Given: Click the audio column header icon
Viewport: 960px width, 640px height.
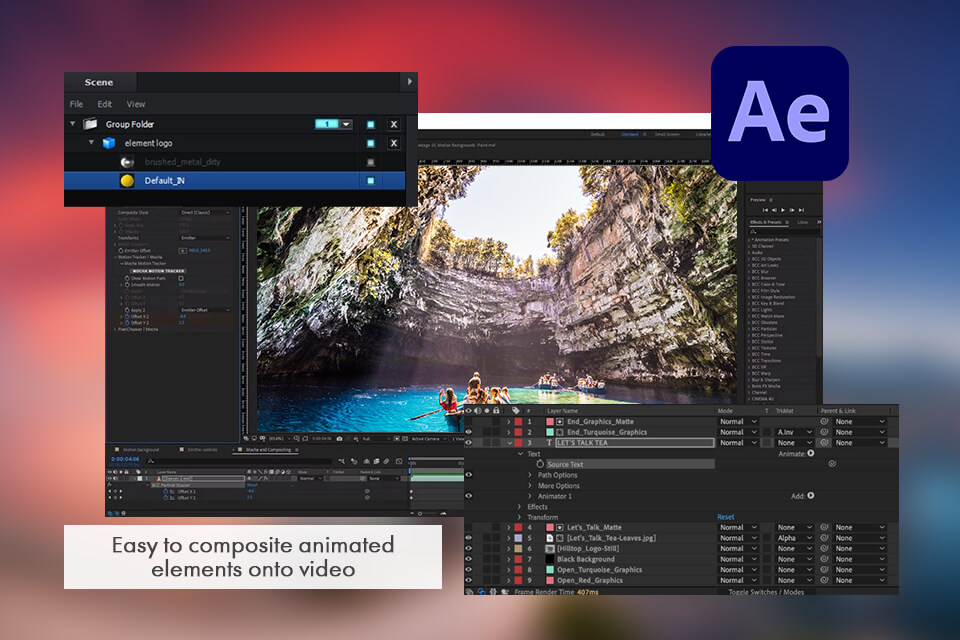Looking at the screenshot, I should (478, 411).
